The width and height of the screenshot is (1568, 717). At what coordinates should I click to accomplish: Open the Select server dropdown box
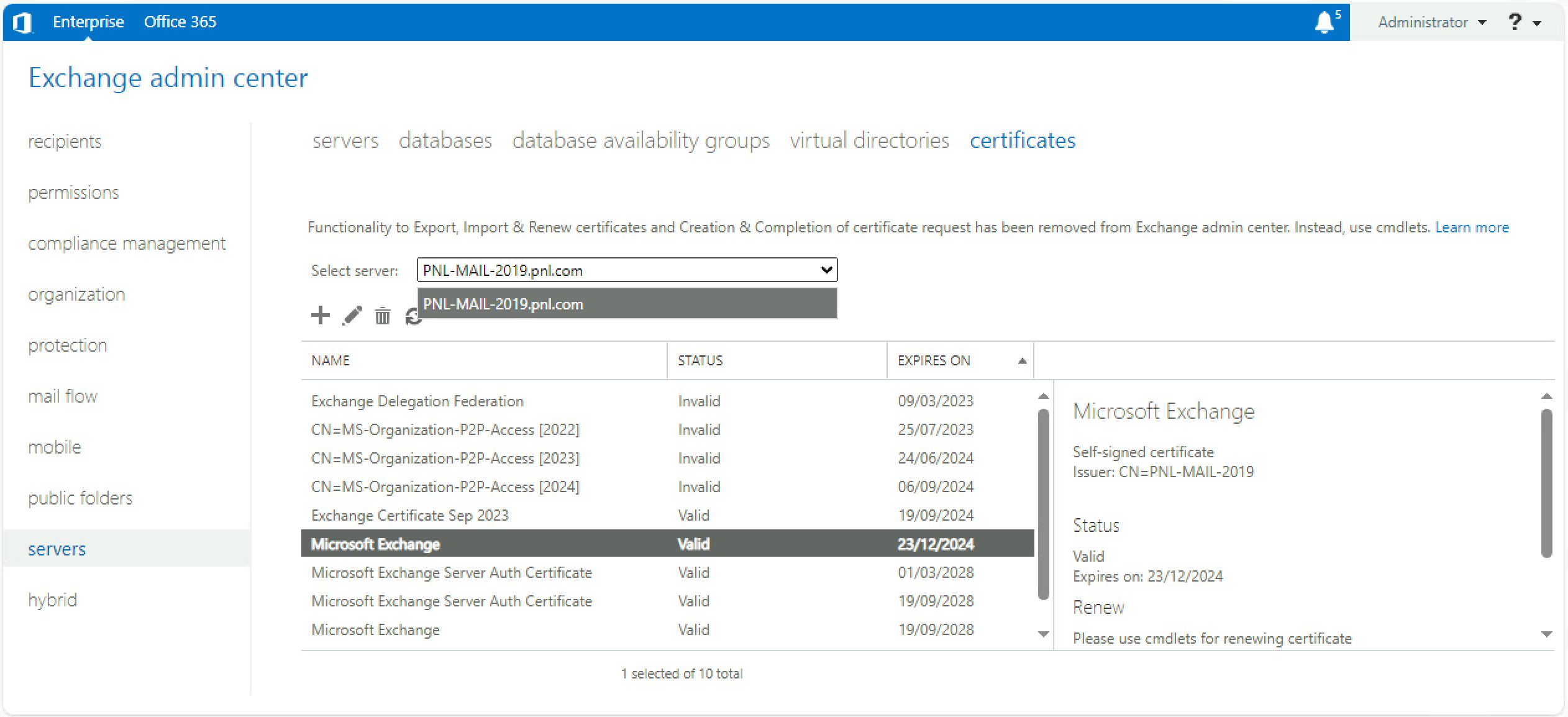pyautogui.click(x=627, y=270)
